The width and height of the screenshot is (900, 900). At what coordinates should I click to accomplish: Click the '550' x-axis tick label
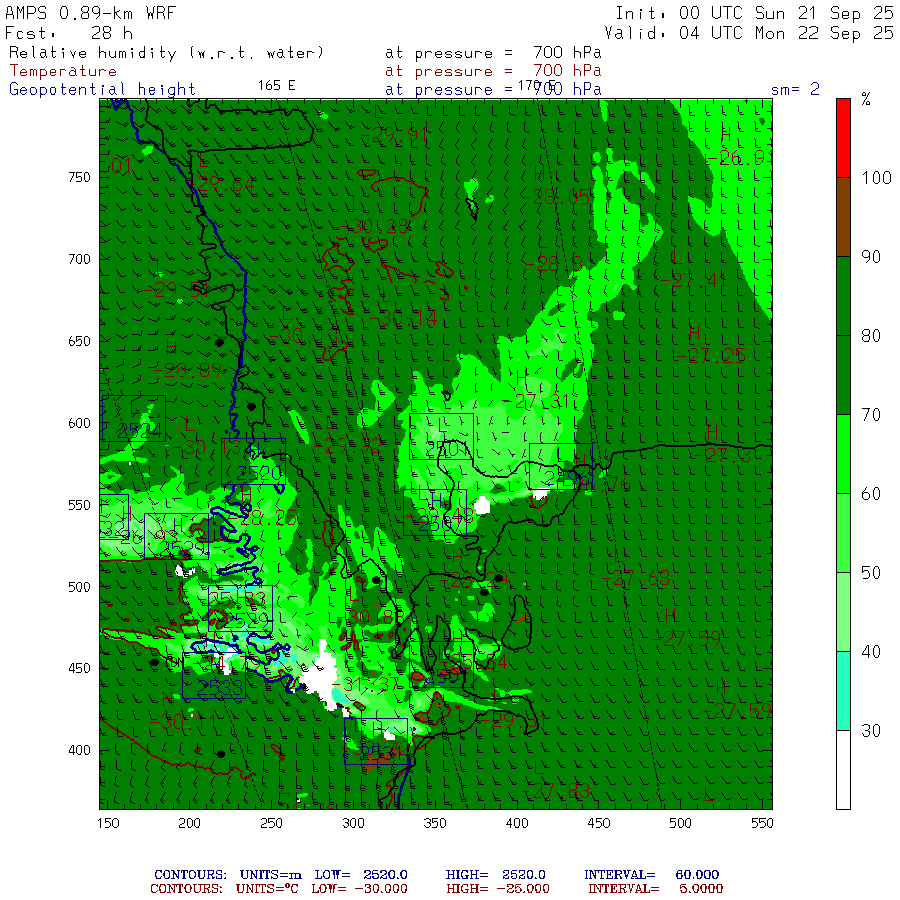point(762,823)
